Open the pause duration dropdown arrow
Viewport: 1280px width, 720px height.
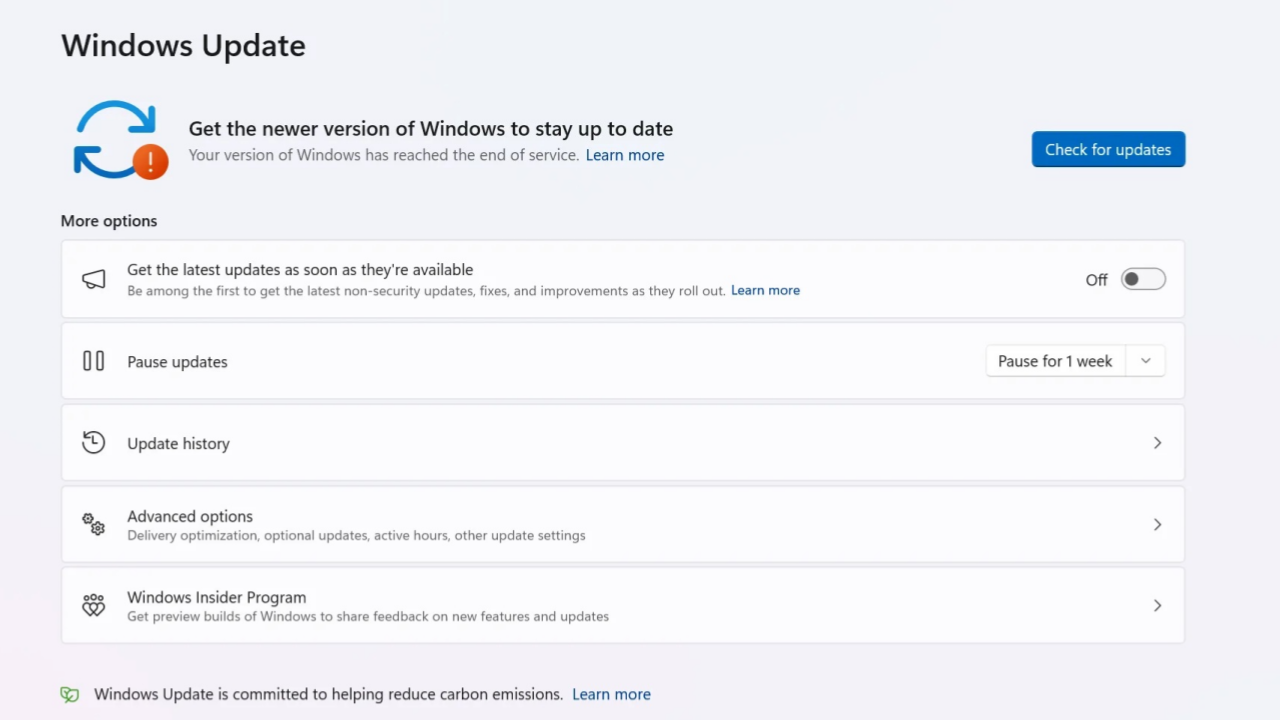[x=1146, y=361]
